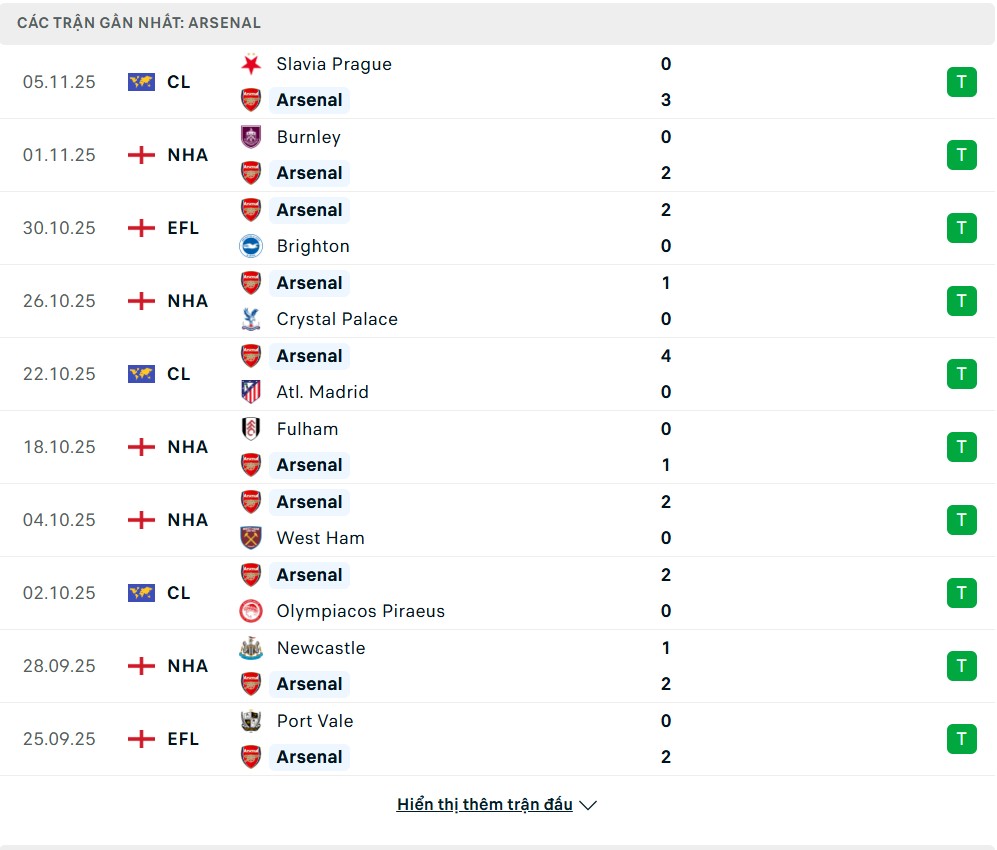Click the Newcastle club crest
Image resolution: width=997 pixels, height=850 pixels.
[x=251, y=648]
